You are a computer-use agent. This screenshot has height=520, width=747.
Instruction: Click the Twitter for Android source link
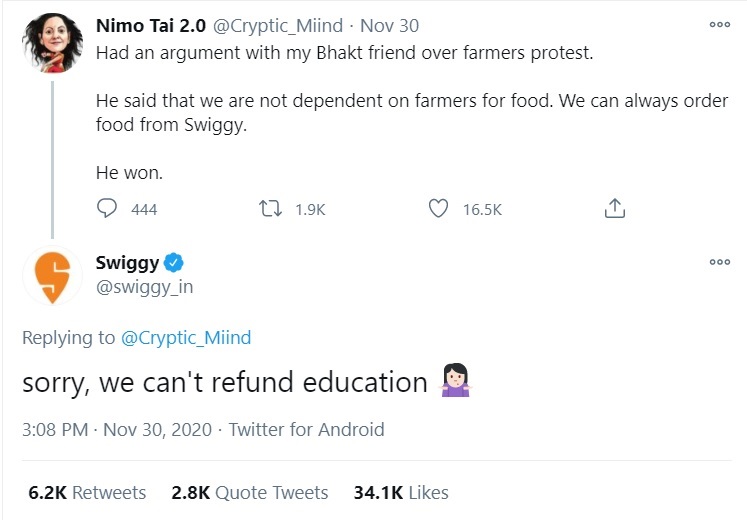coord(306,429)
